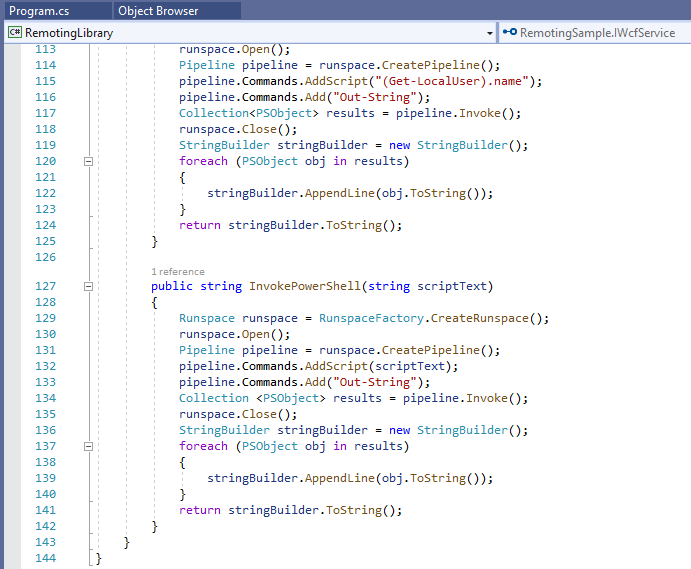Click line number 113

click(46, 49)
